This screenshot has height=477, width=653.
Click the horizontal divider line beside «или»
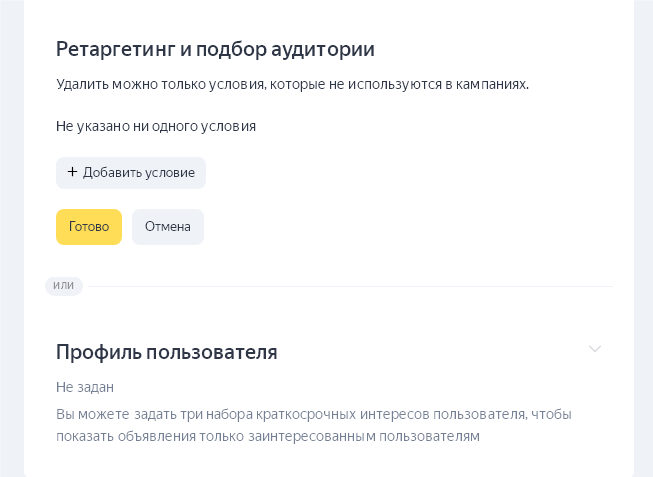click(350, 287)
